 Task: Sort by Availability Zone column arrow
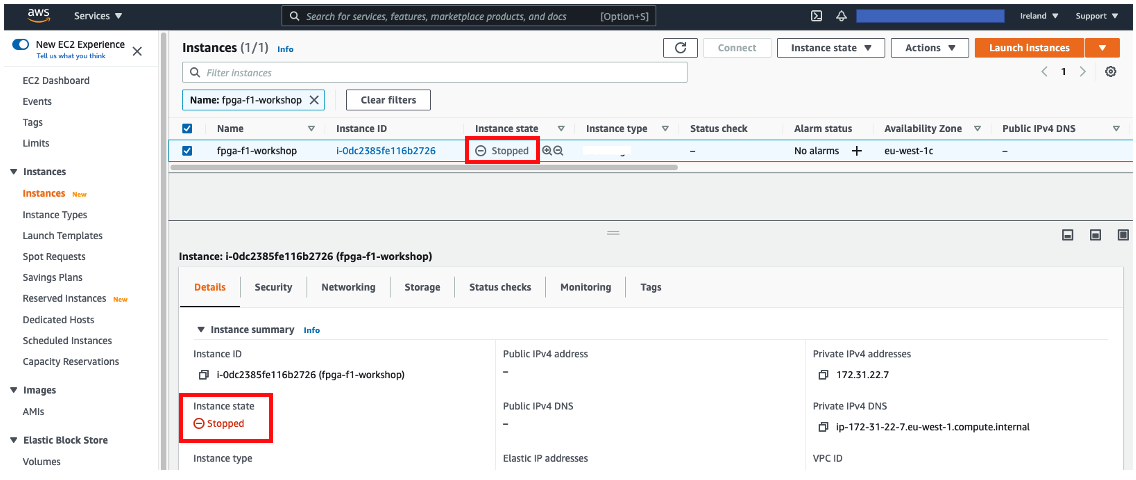[x=977, y=129]
